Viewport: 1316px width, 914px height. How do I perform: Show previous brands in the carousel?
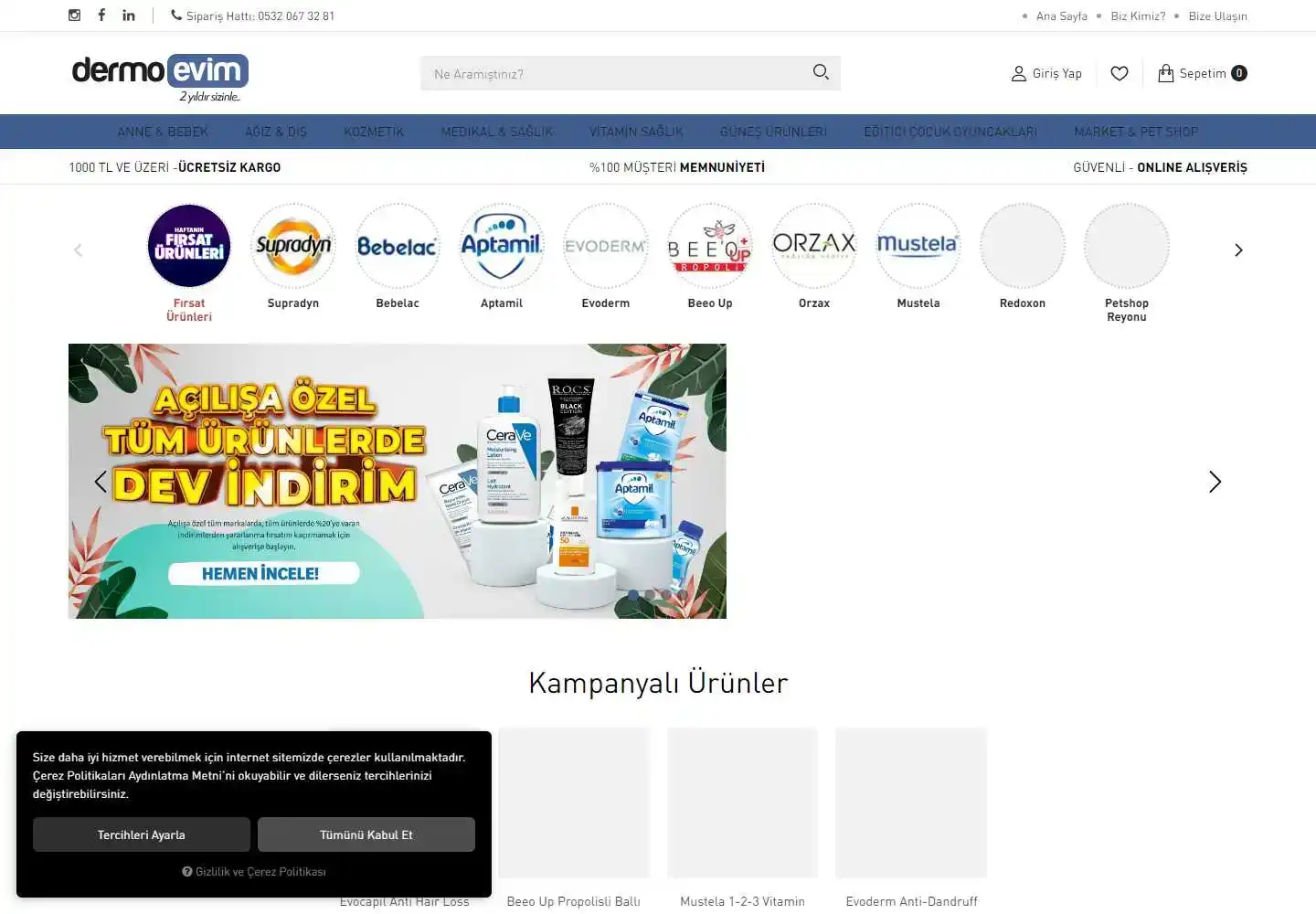[78, 250]
